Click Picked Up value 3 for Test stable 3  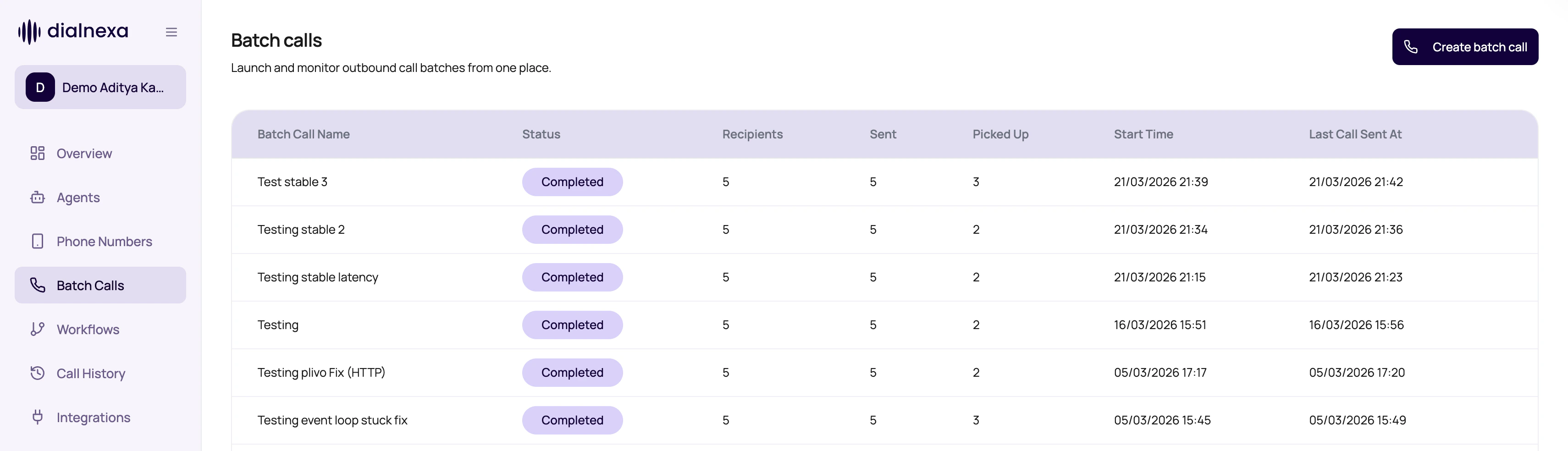click(976, 182)
